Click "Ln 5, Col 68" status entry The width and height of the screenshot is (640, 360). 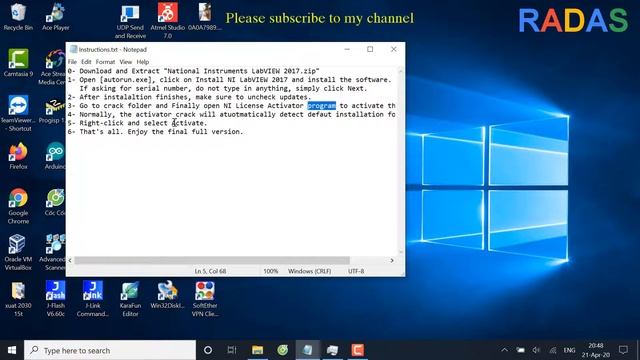[210, 271]
